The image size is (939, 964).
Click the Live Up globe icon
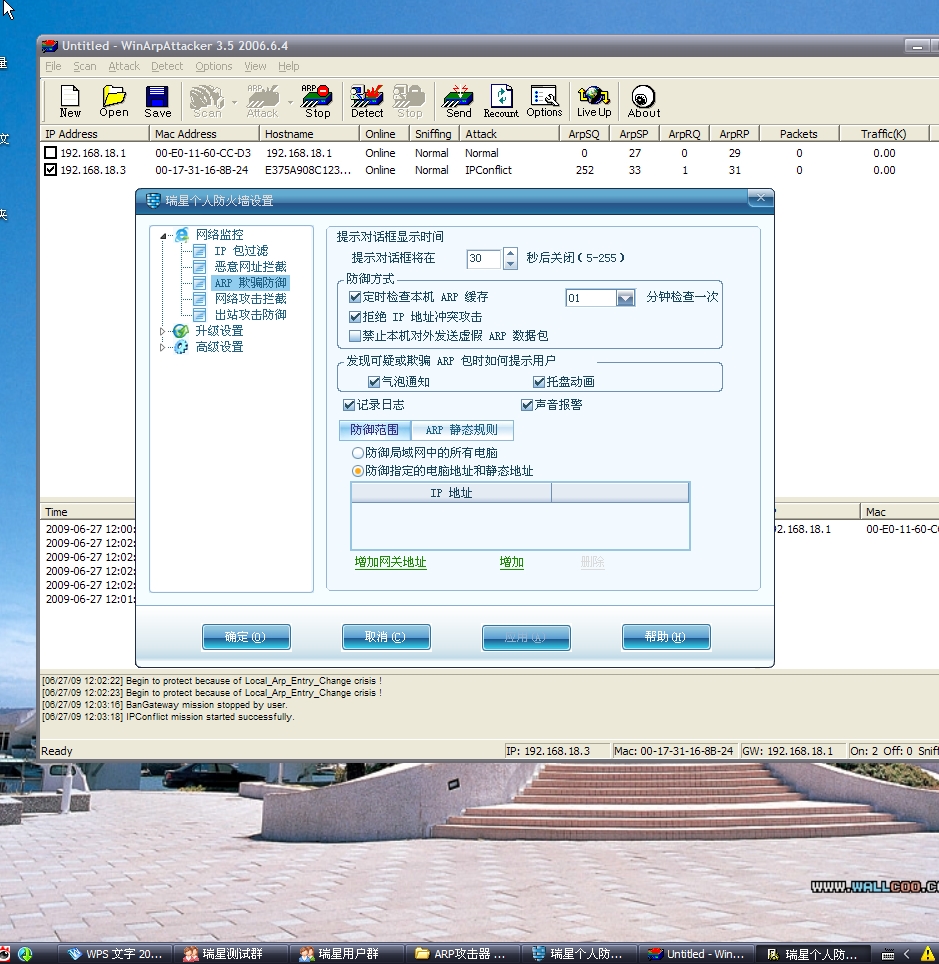pyautogui.click(x=594, y=100)
